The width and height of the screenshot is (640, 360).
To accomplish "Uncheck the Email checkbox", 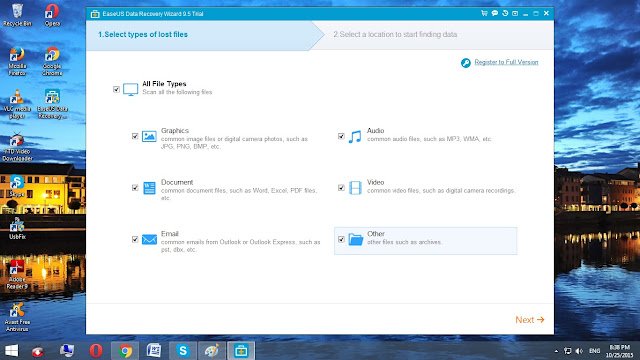I will point(135,239).
